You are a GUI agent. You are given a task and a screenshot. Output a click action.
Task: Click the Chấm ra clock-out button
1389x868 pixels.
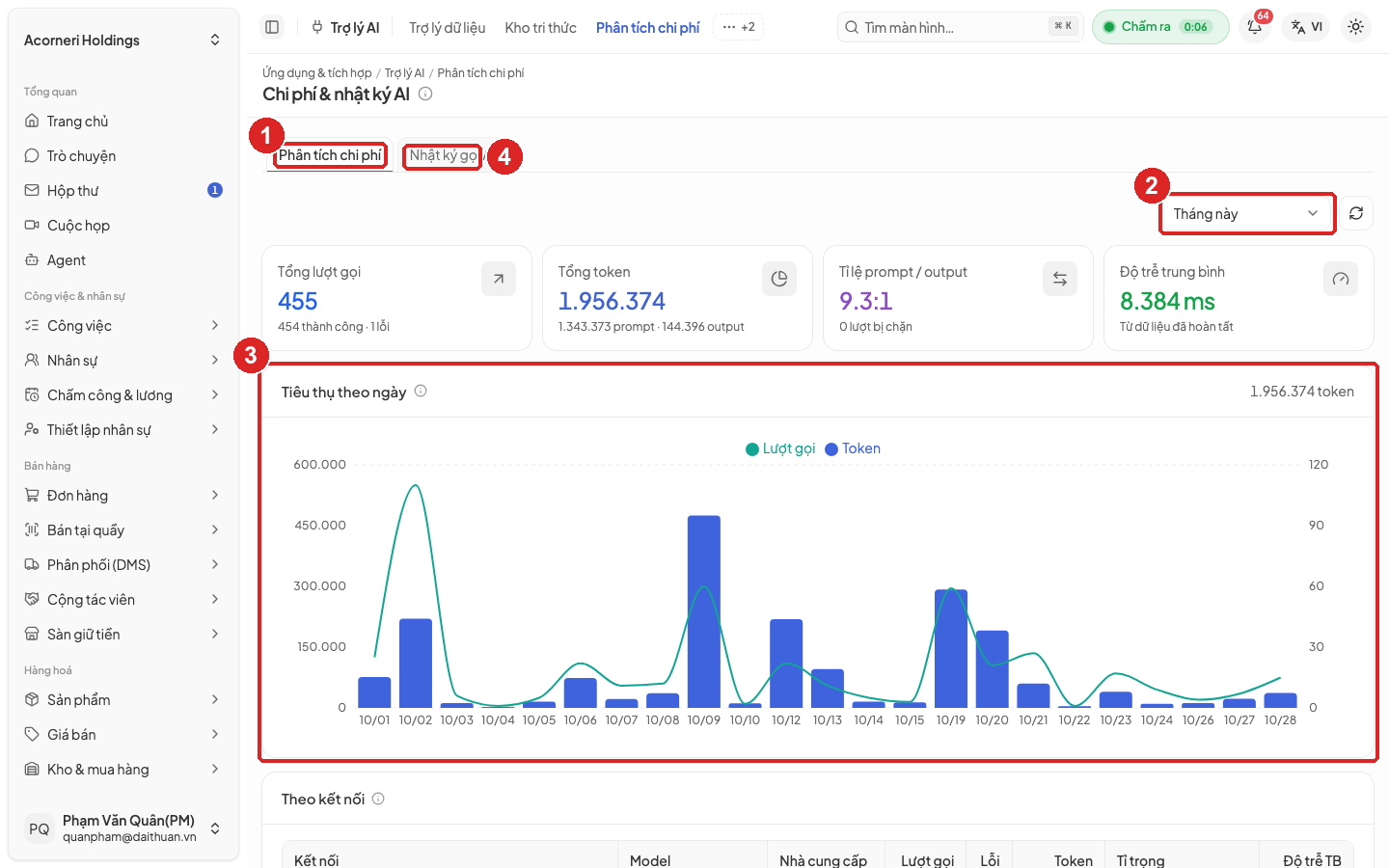point(1160,27)
